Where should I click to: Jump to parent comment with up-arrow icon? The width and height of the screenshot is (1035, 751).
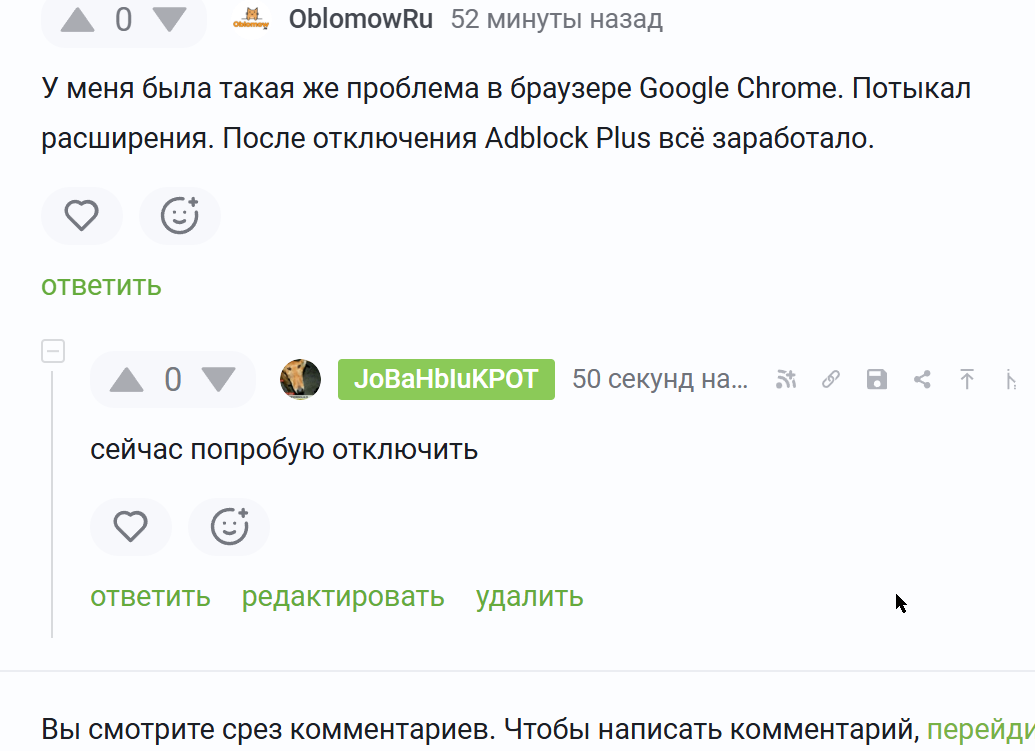[967, 380]
